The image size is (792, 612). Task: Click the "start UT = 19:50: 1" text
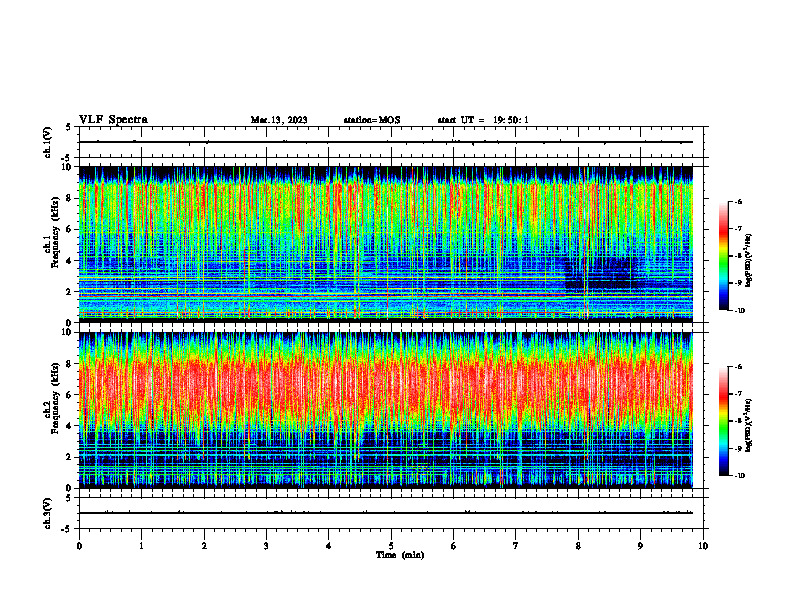click(x=483, y=120)
